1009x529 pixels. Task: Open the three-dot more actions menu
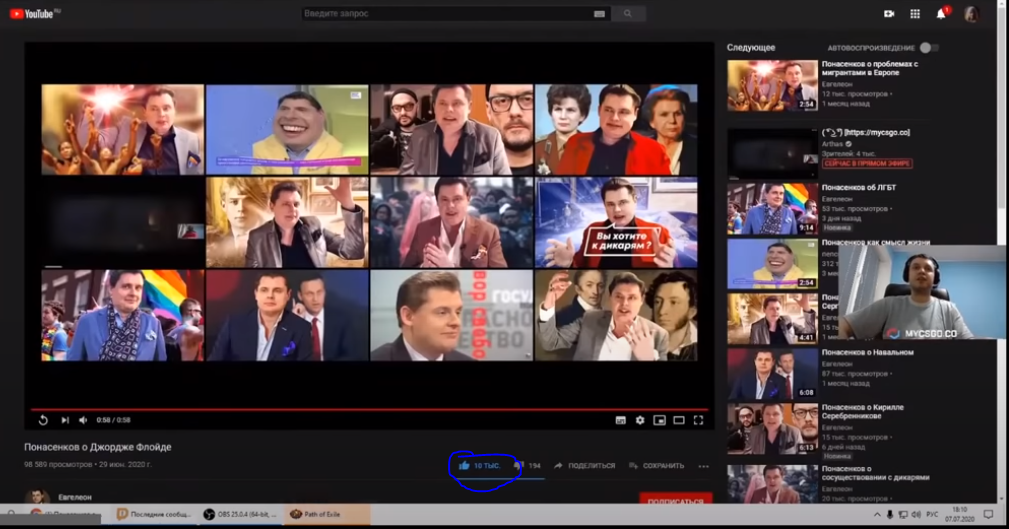(x=703, y=466)
